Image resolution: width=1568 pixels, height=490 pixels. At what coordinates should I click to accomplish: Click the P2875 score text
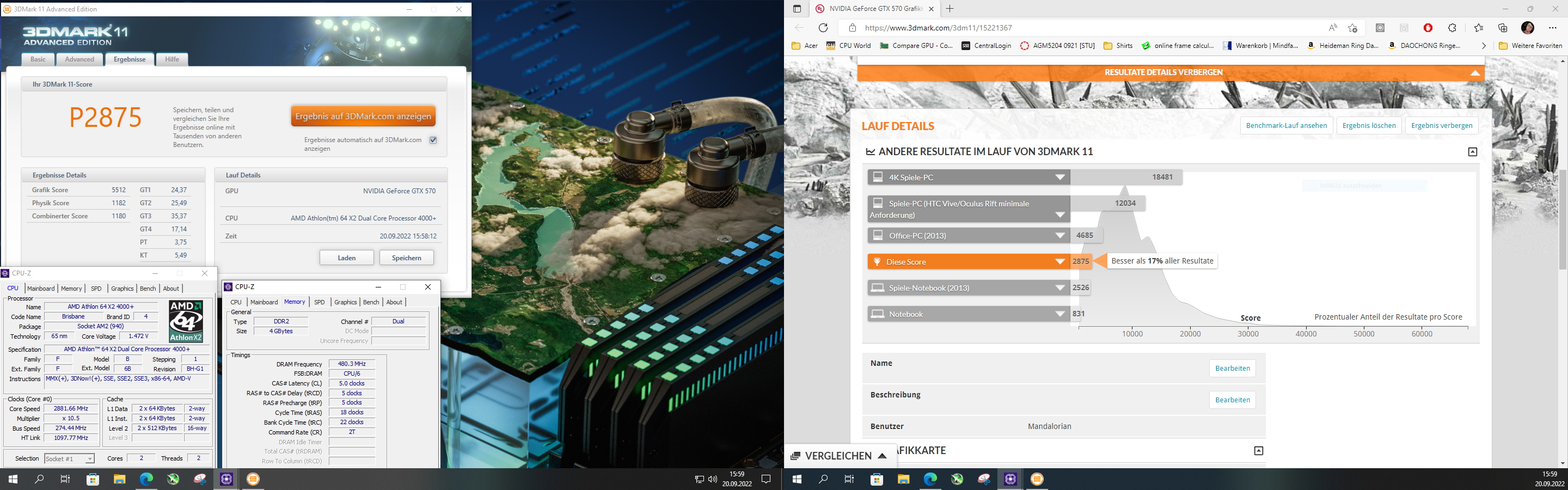click(x=105, y=118)
